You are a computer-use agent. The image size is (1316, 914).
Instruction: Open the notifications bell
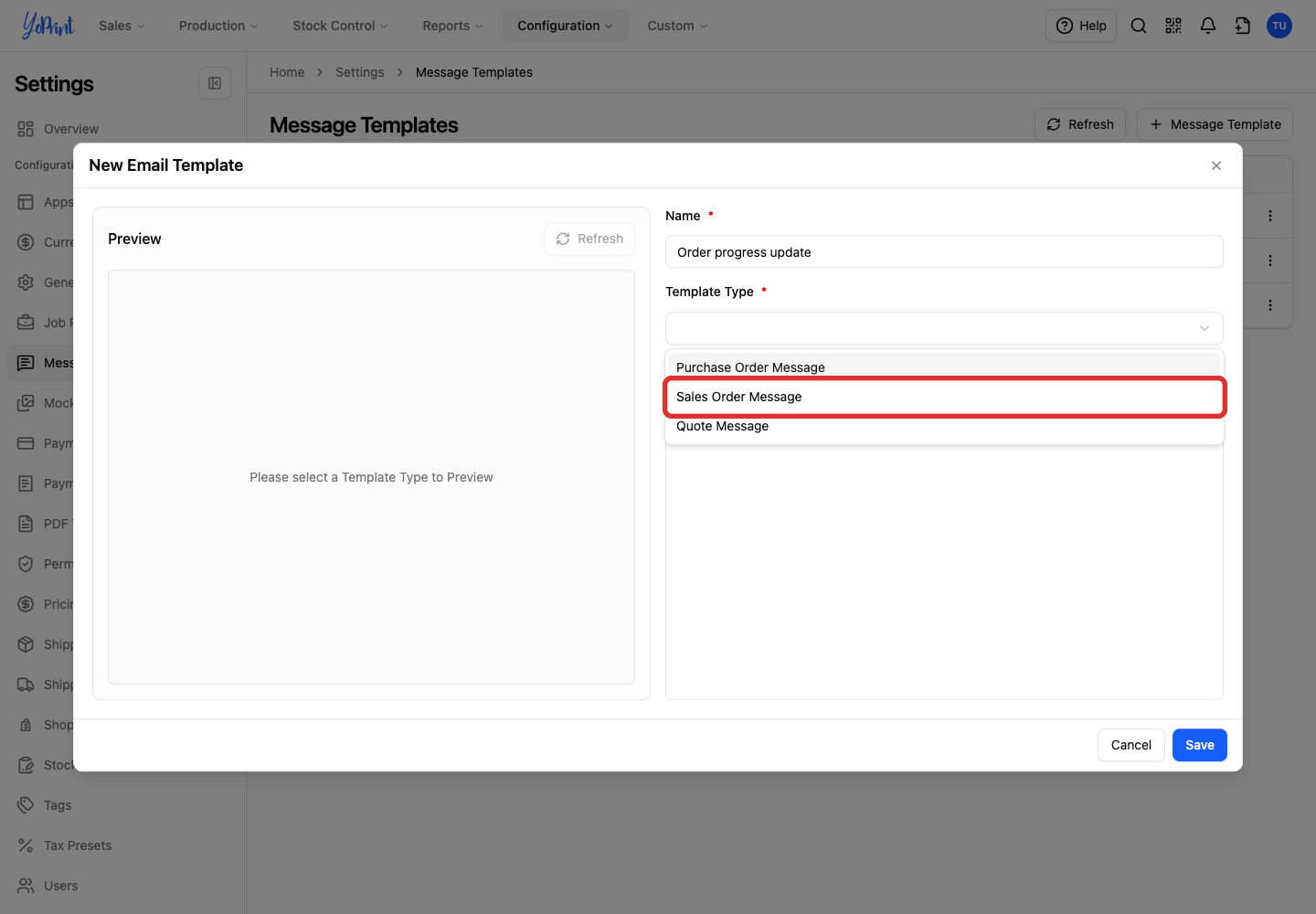click(1208, 26)
